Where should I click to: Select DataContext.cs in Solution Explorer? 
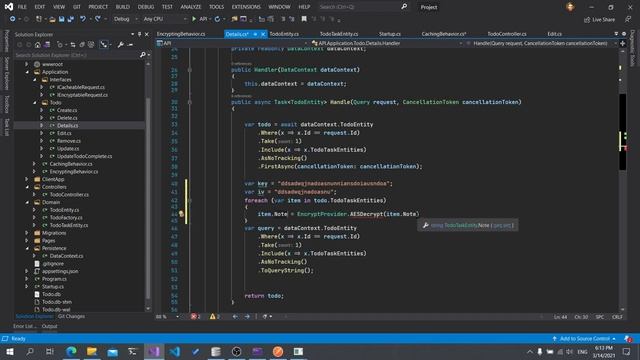click(x=67, y=256)
